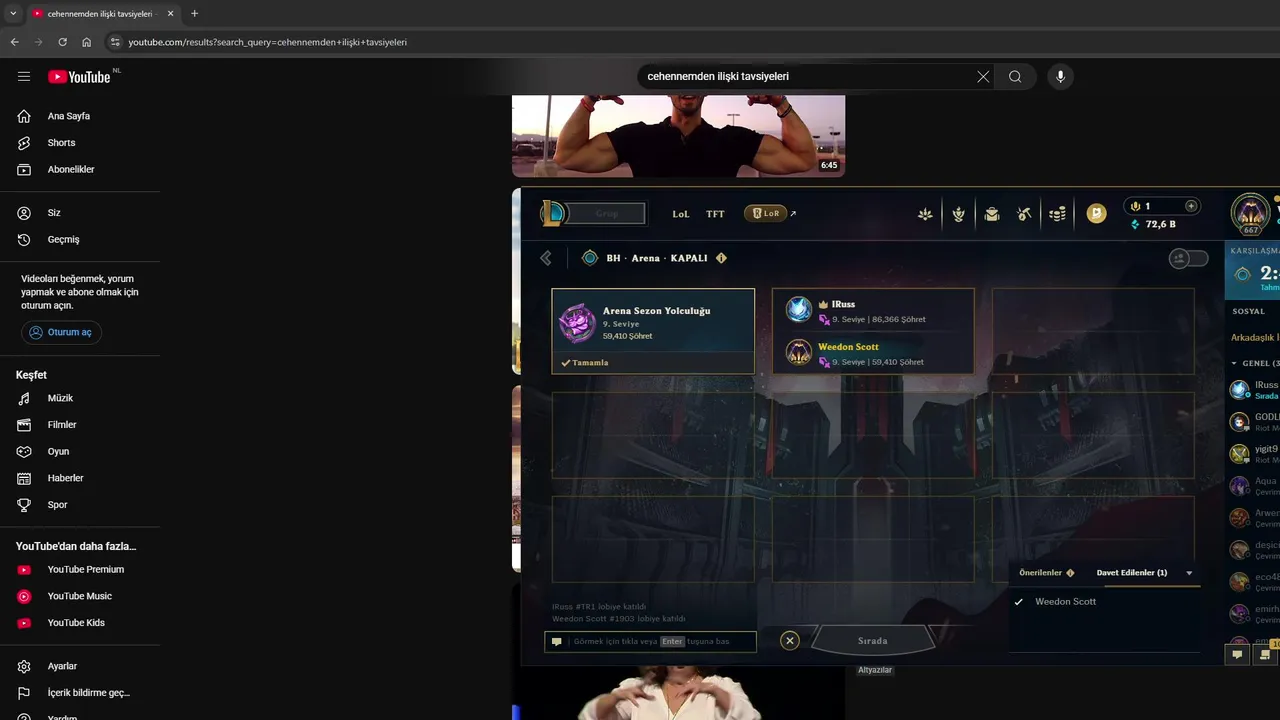
Task: Select the LoL tab in the client
Action: (681, 214)
